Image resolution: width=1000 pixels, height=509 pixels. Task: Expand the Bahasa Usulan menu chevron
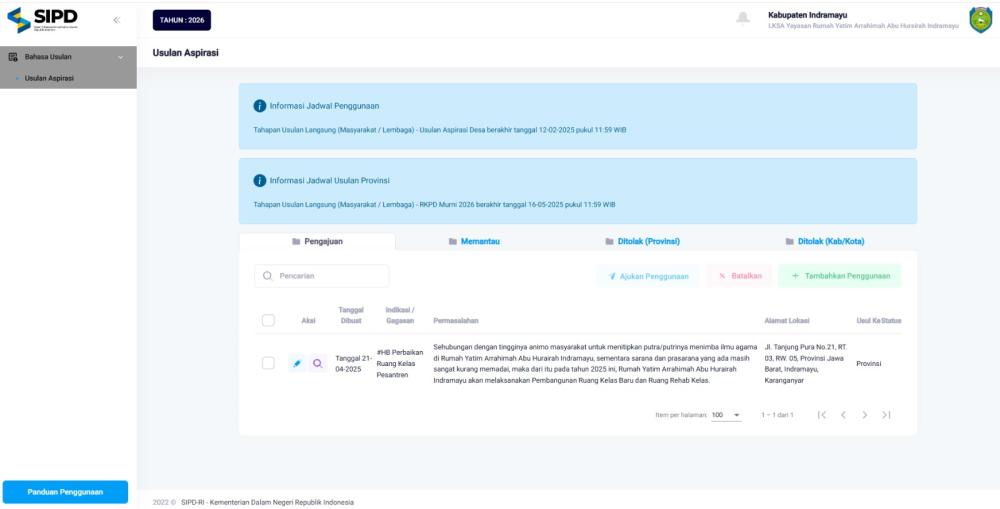pyautogui.click(x=121, y=57)
